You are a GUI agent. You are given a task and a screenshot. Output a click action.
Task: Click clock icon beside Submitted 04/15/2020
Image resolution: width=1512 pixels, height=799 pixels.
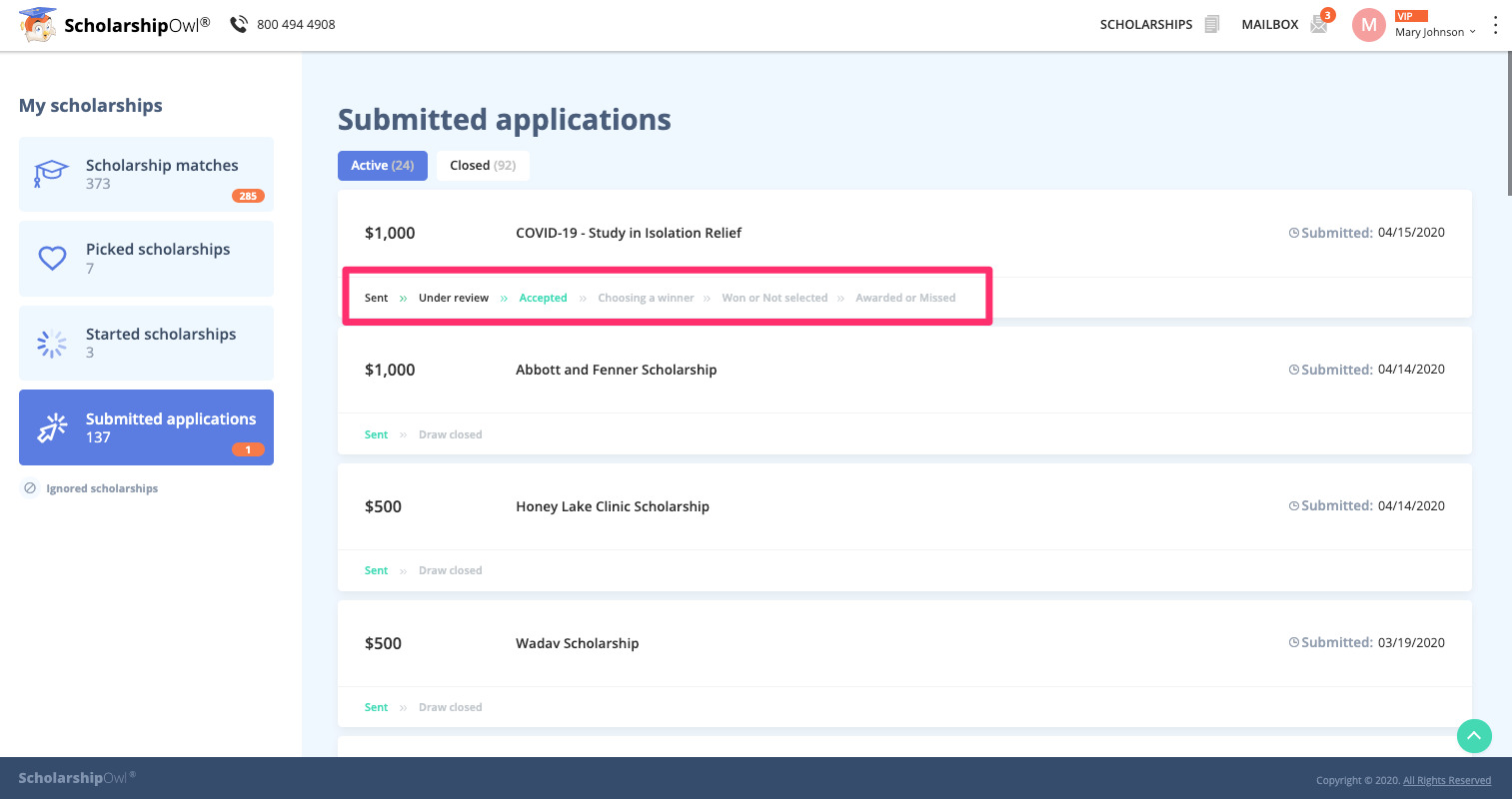coord(1294,233)
